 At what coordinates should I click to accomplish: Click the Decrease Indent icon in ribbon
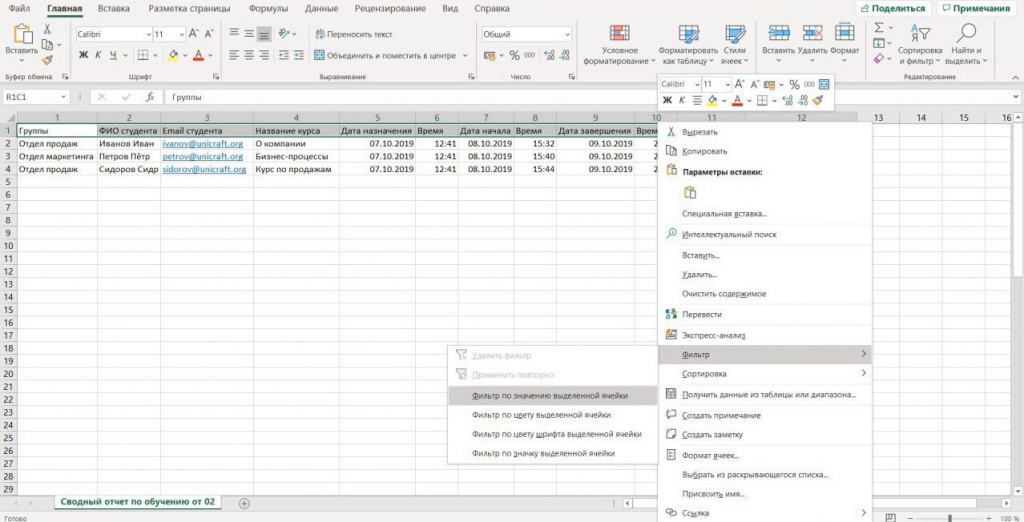[283, 55]
